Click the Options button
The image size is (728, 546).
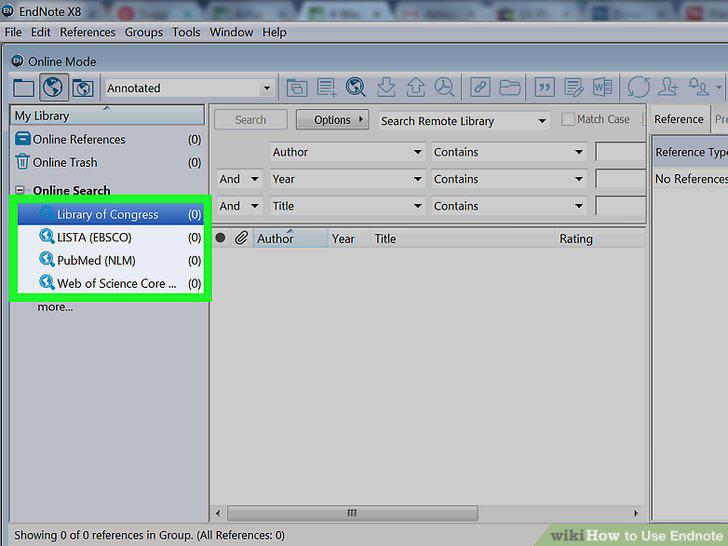(332, 120)
